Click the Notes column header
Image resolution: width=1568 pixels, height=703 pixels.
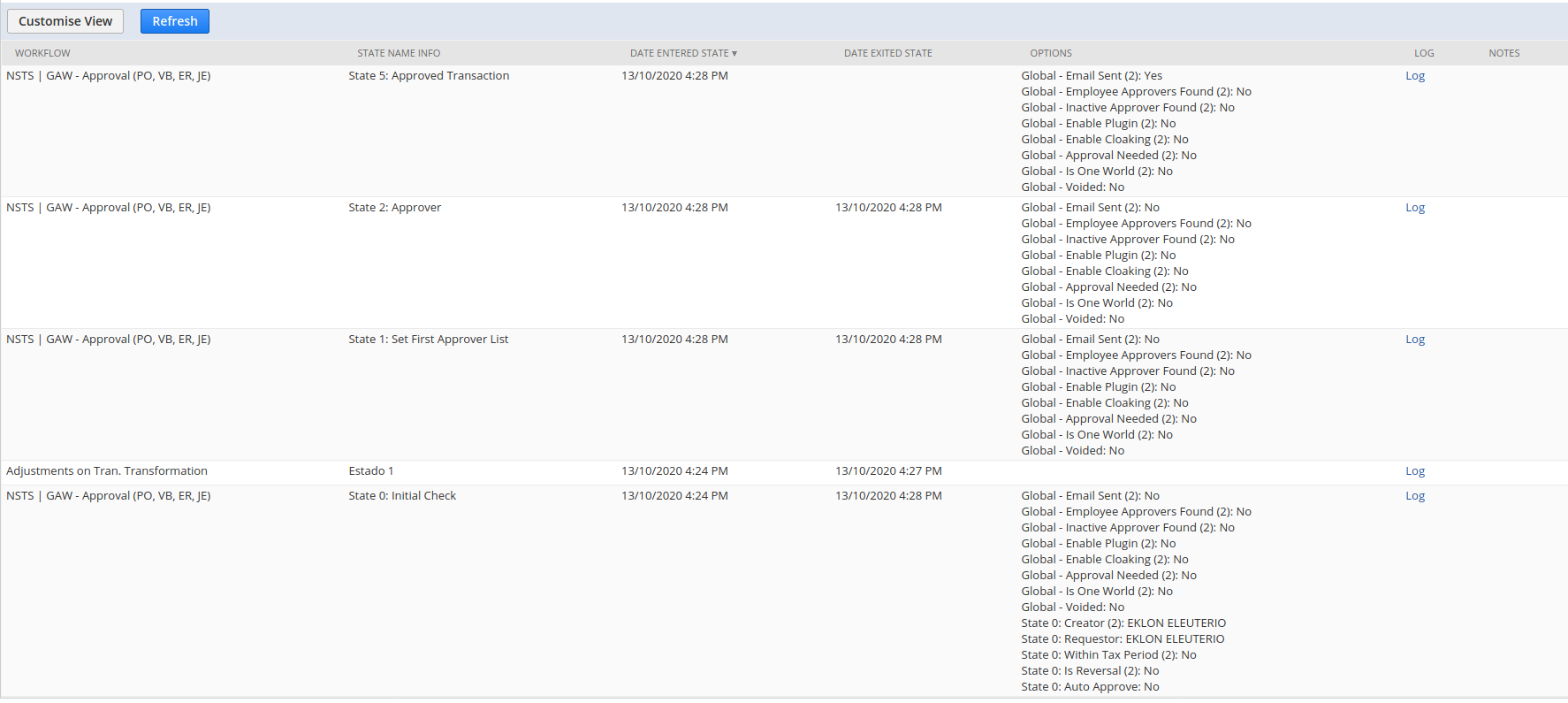1503,53
